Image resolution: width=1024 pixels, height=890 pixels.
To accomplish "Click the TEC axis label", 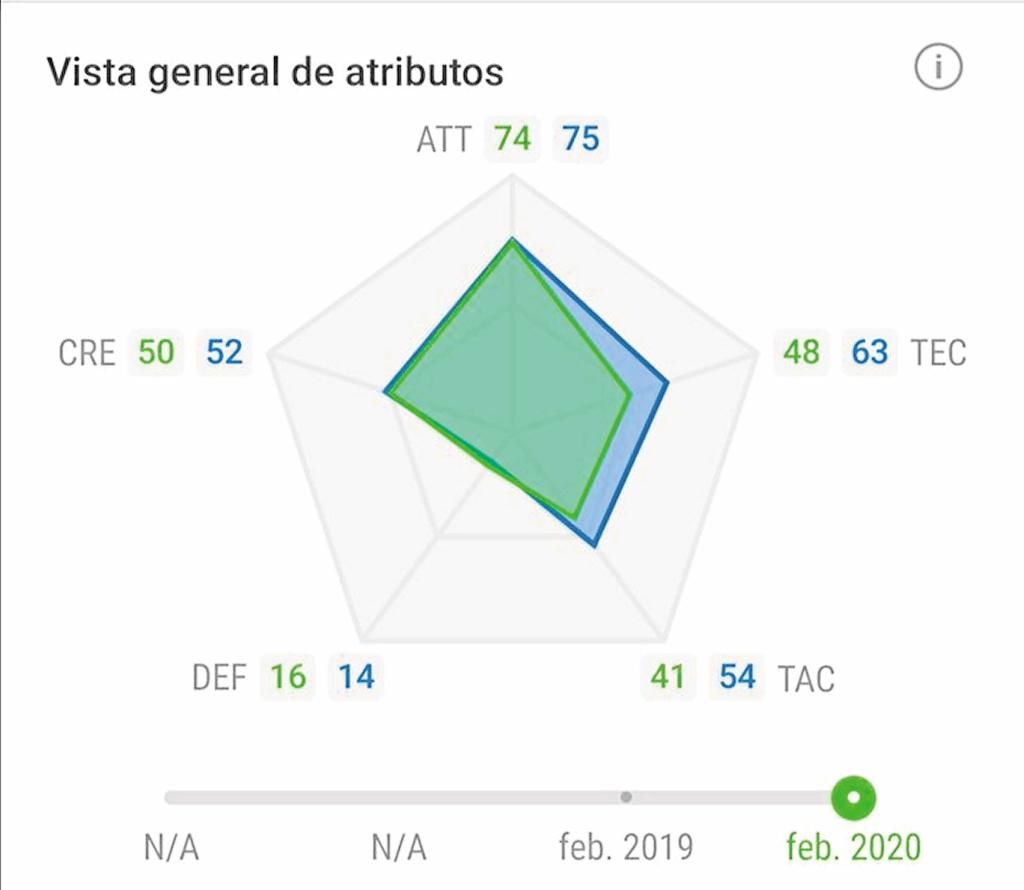I will pyautogui.click(x=939, y=353).
